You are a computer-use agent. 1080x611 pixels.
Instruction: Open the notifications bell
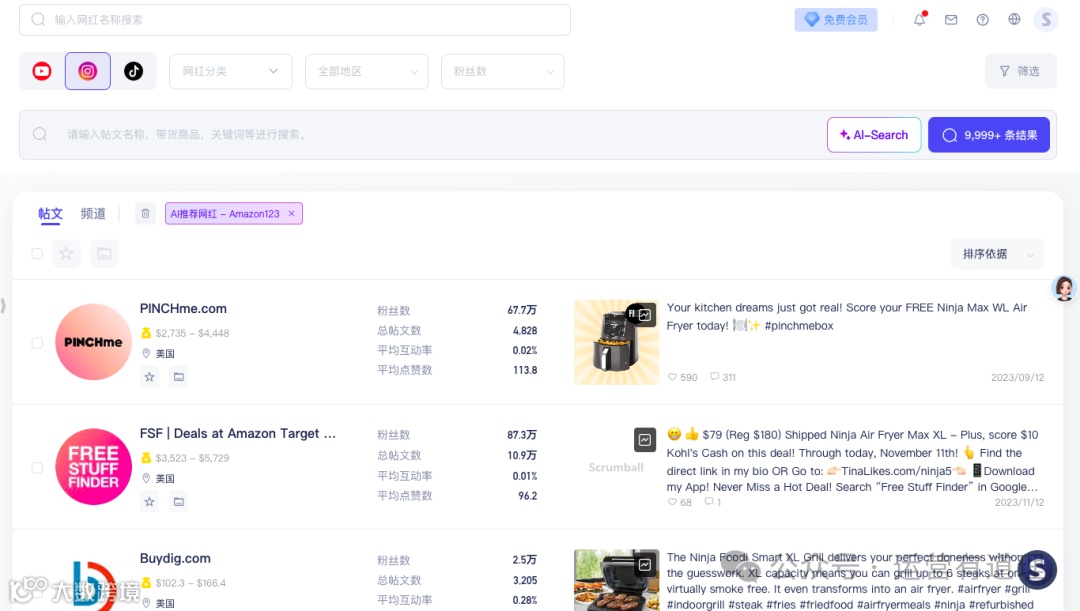[920, 19]
